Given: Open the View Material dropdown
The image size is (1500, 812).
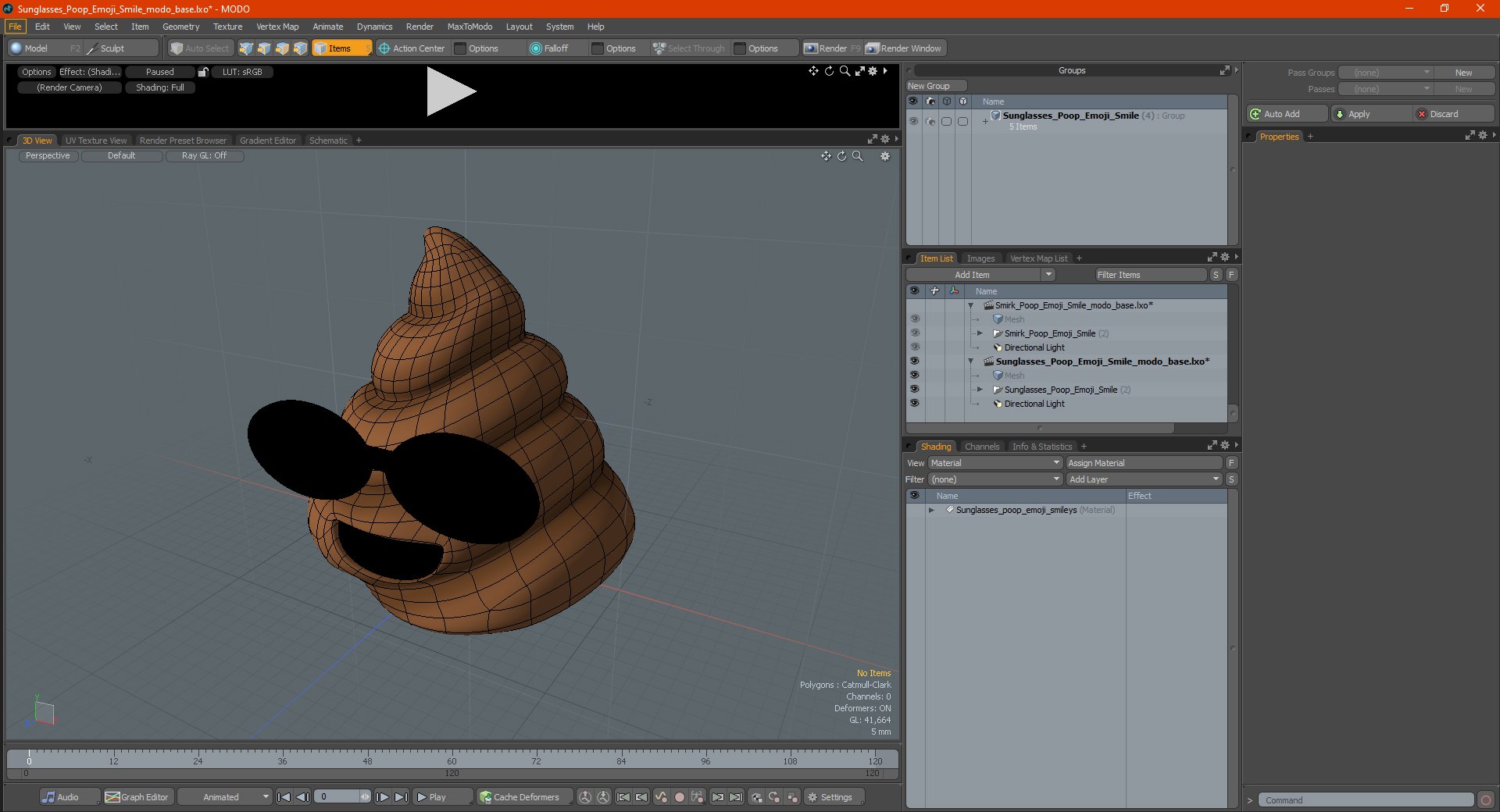Looking at the screenshot, I should point(995,463).
